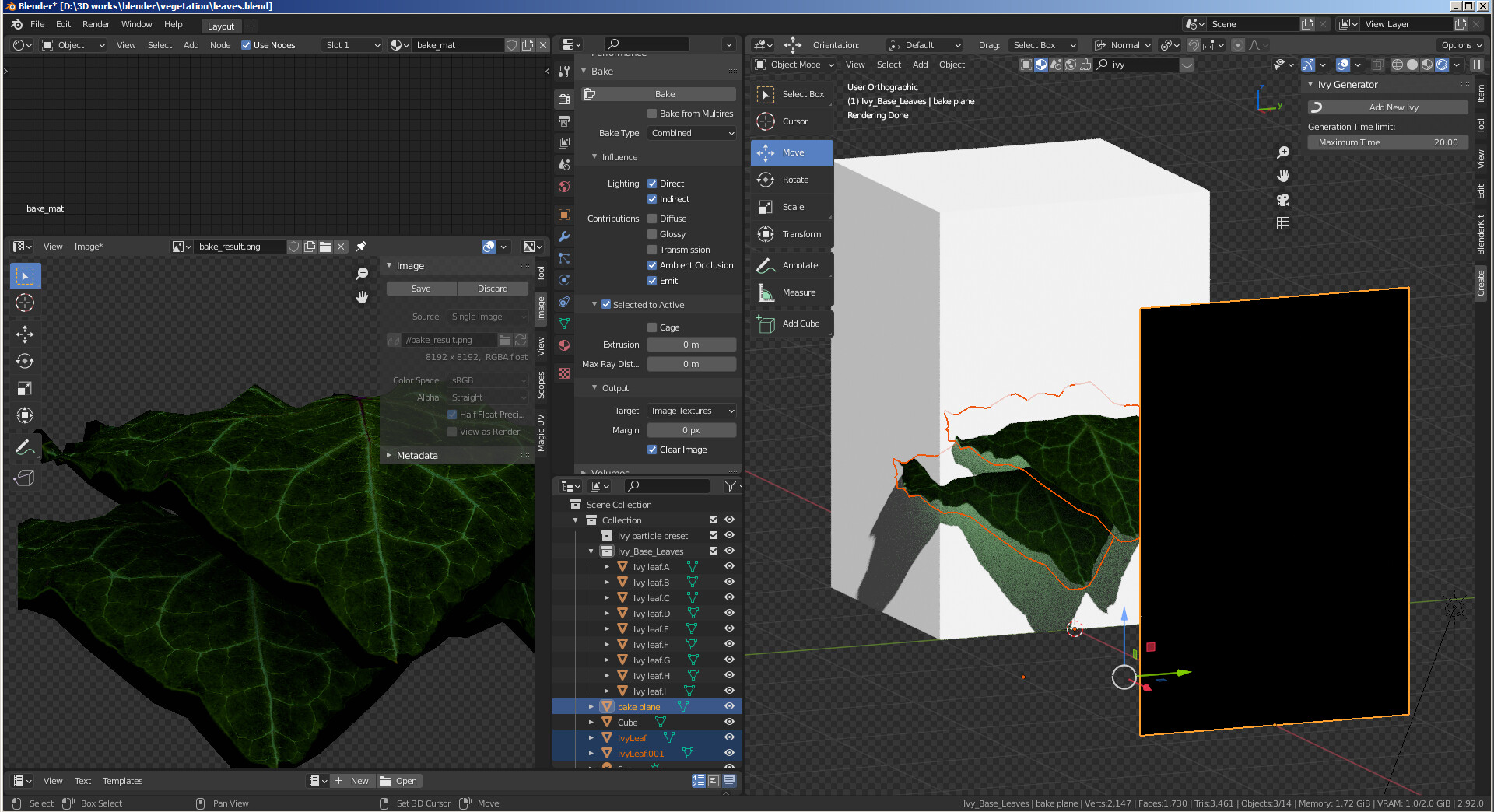Adjust the Maximum Time slider
This screenshot has width=1494, height=812.
pos(1387,142)
